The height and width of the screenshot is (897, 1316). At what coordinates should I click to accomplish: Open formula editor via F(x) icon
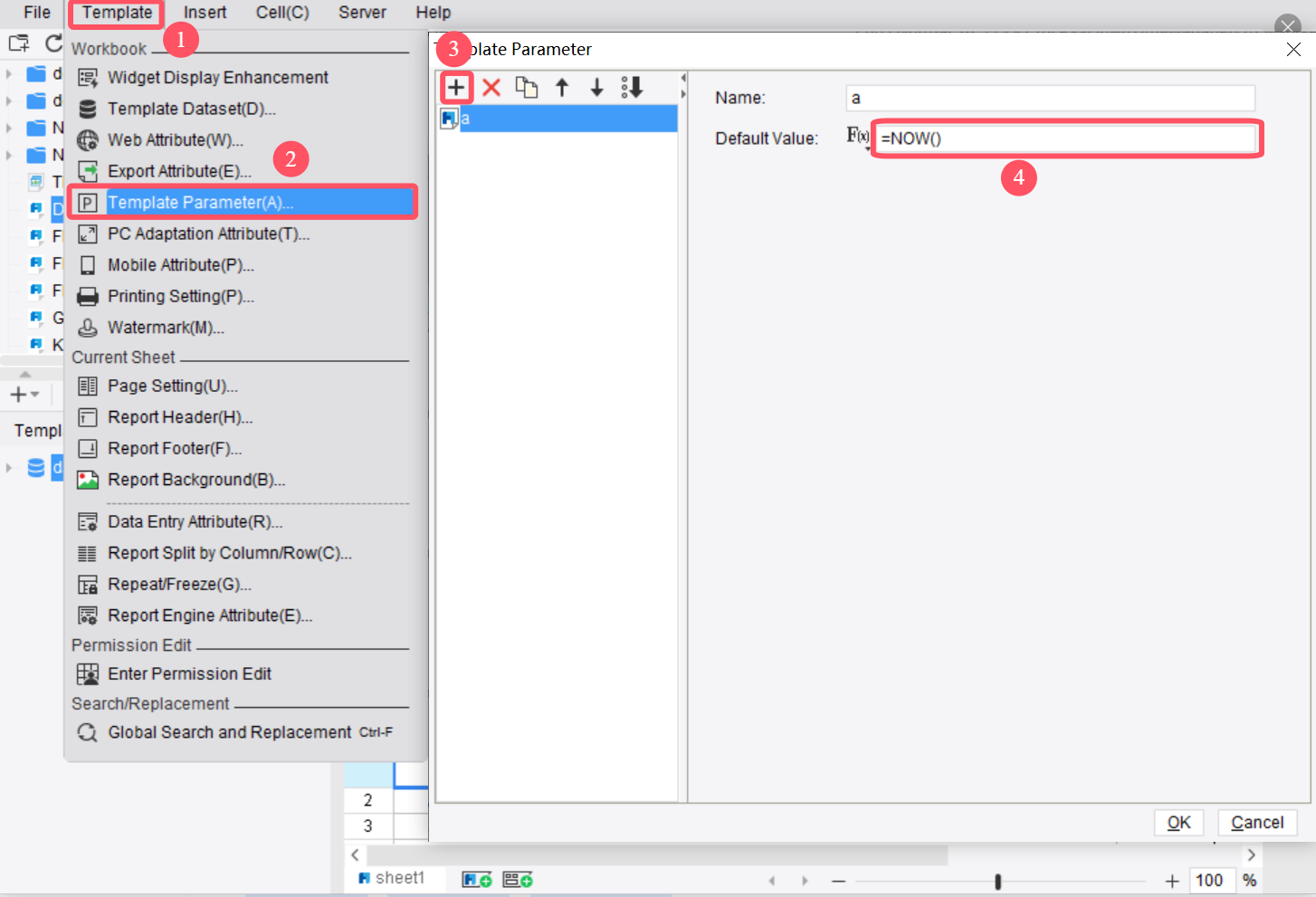[x=857, y=137]
